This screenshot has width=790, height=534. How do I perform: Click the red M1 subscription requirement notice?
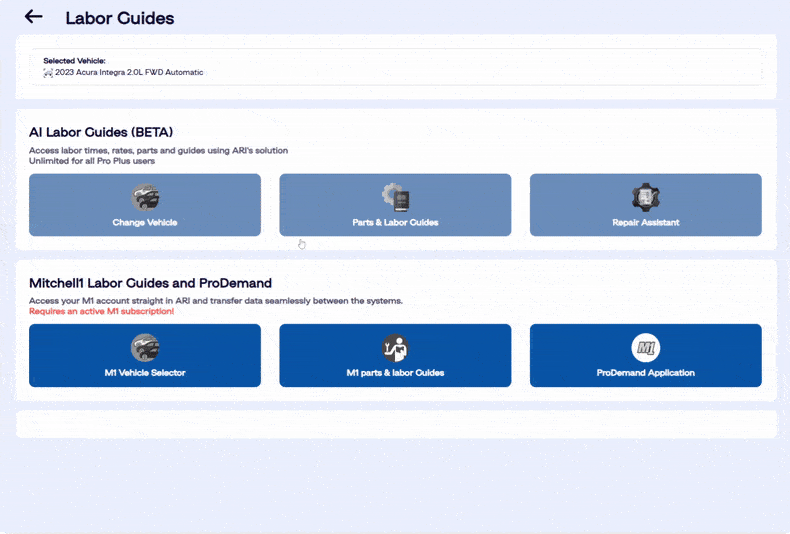(x=101, y=311)
